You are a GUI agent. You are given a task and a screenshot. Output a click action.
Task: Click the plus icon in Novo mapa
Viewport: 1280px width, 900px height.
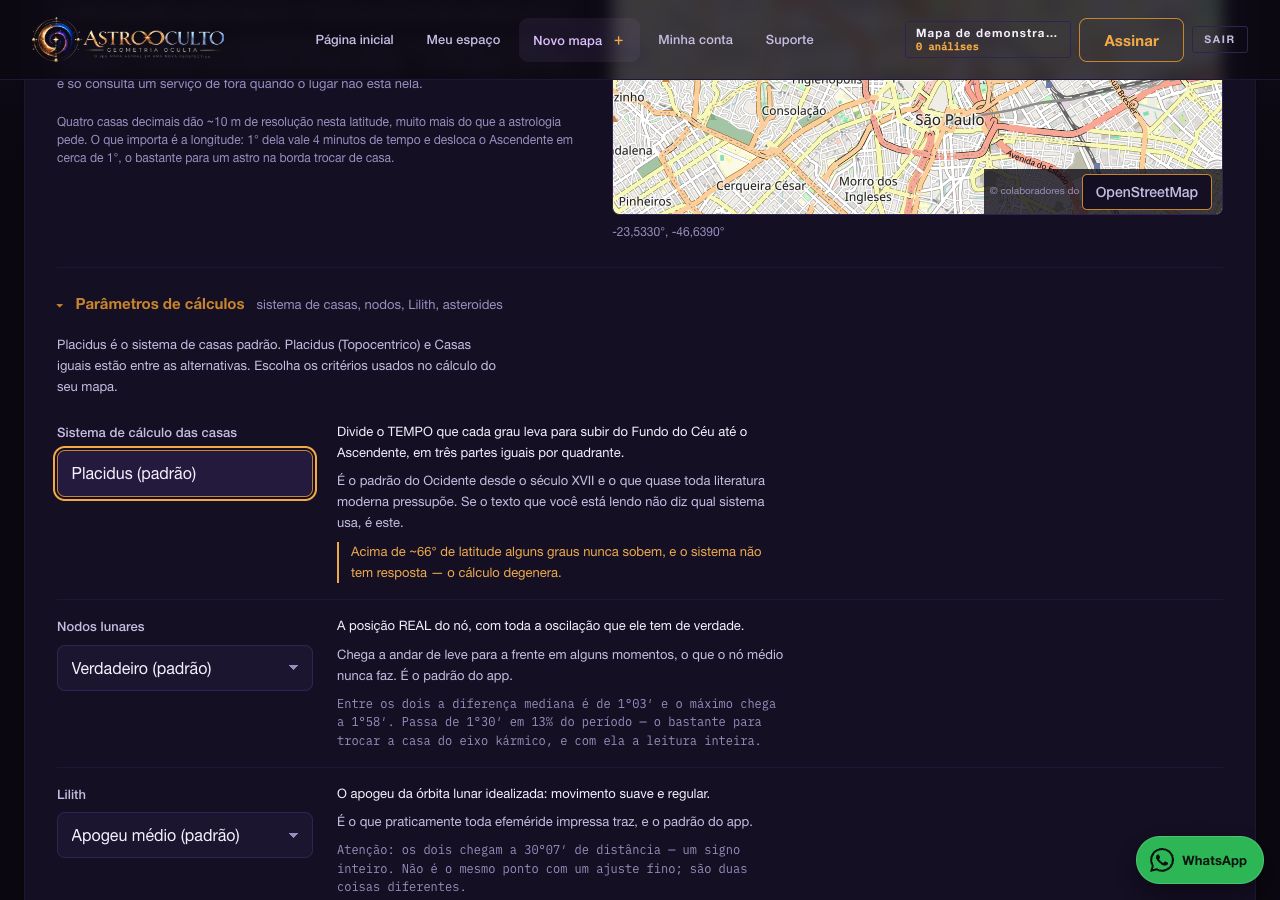click(618, 40)
